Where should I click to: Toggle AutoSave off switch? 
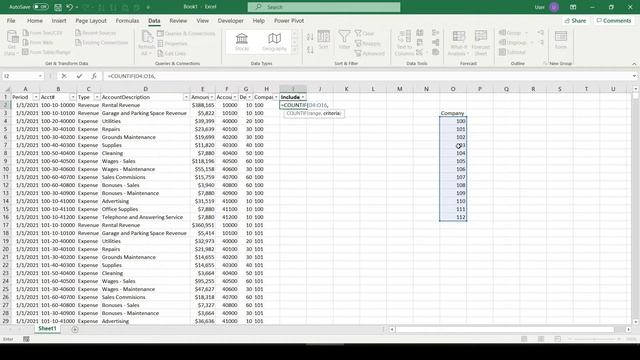[41, 7]
